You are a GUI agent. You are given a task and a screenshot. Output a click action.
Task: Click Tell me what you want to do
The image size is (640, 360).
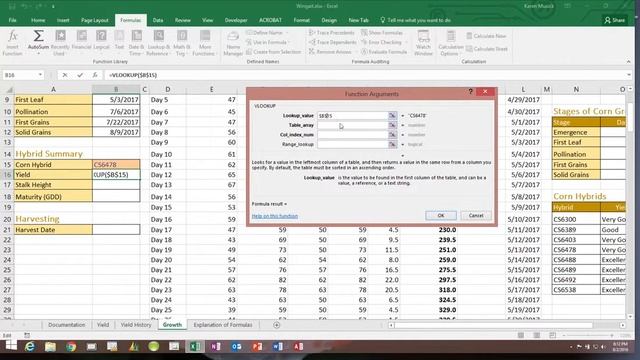416,20
